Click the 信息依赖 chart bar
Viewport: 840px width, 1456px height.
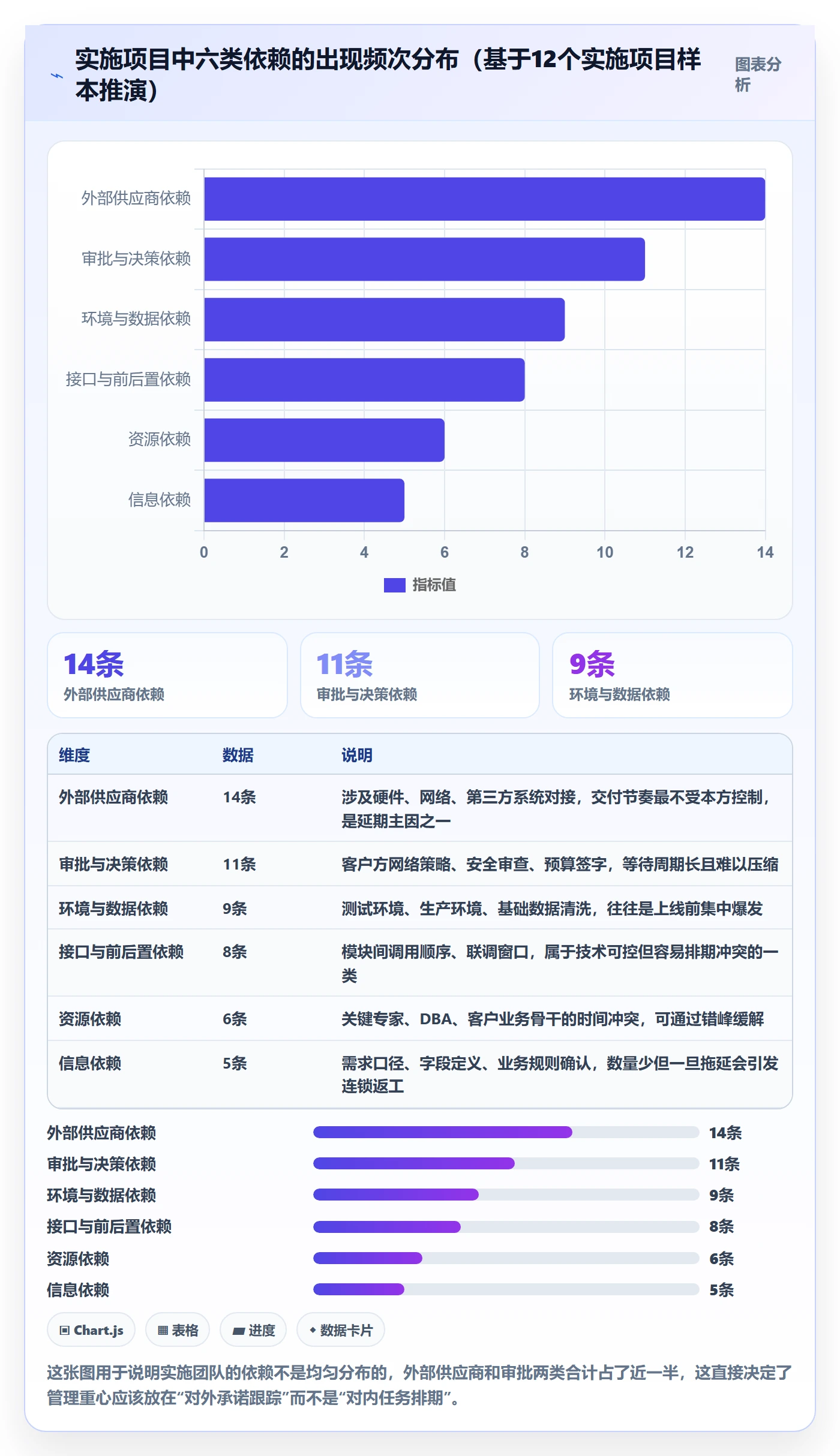pos(304,500)
